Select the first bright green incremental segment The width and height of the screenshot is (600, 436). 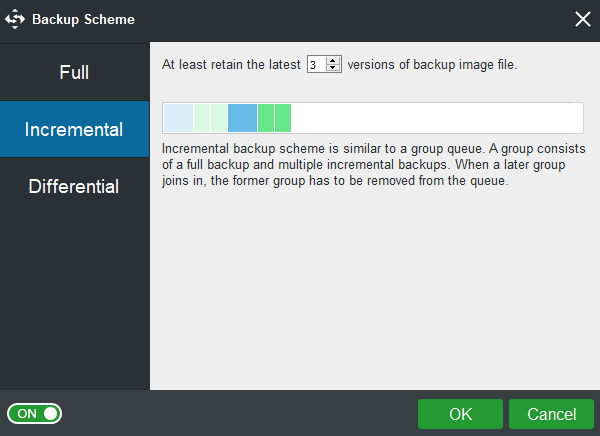point(266,118)
